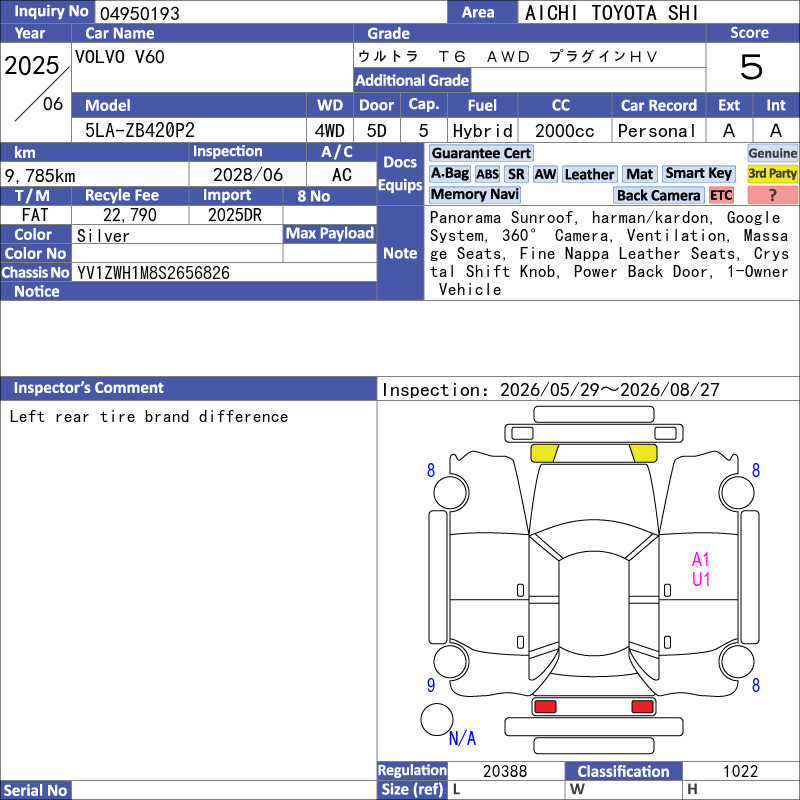
Task: Click the Left rear tire comment
Action: pos(148,416)
